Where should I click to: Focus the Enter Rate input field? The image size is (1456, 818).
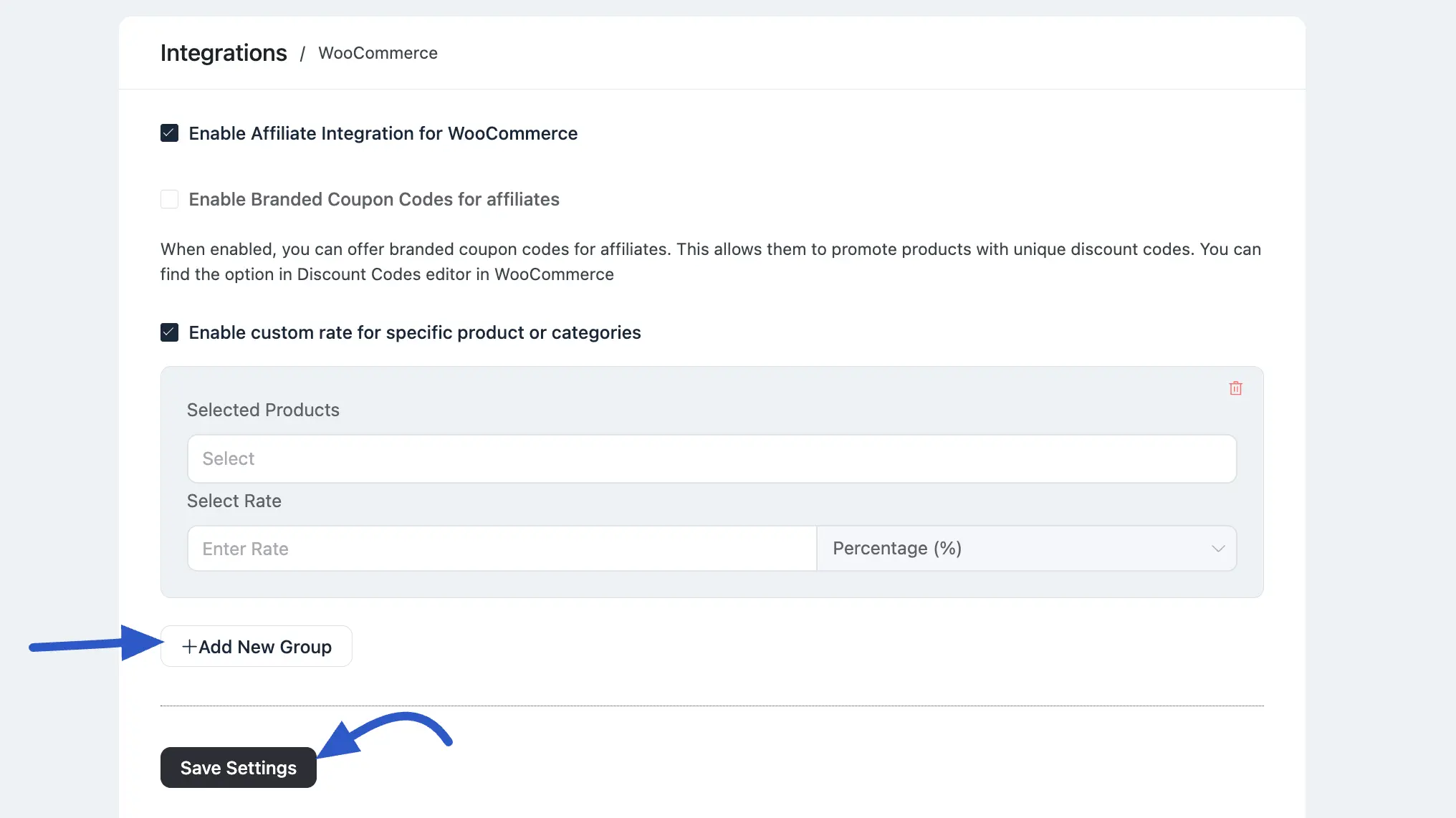tap(502, 548)
